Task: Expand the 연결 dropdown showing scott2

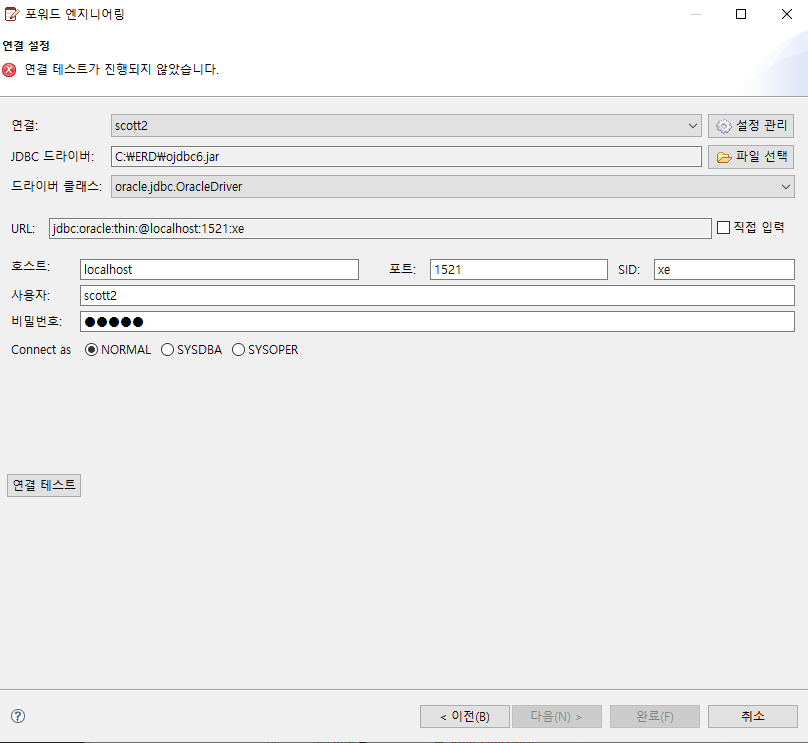Action: (406, 126)
